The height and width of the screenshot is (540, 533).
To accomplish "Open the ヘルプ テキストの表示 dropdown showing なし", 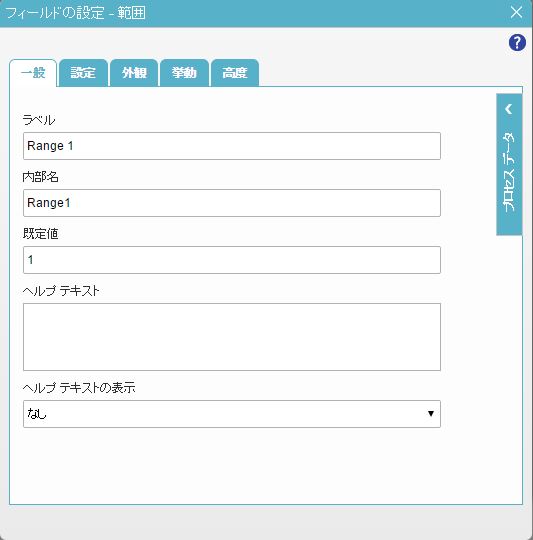I will click(x=232, y=414).
